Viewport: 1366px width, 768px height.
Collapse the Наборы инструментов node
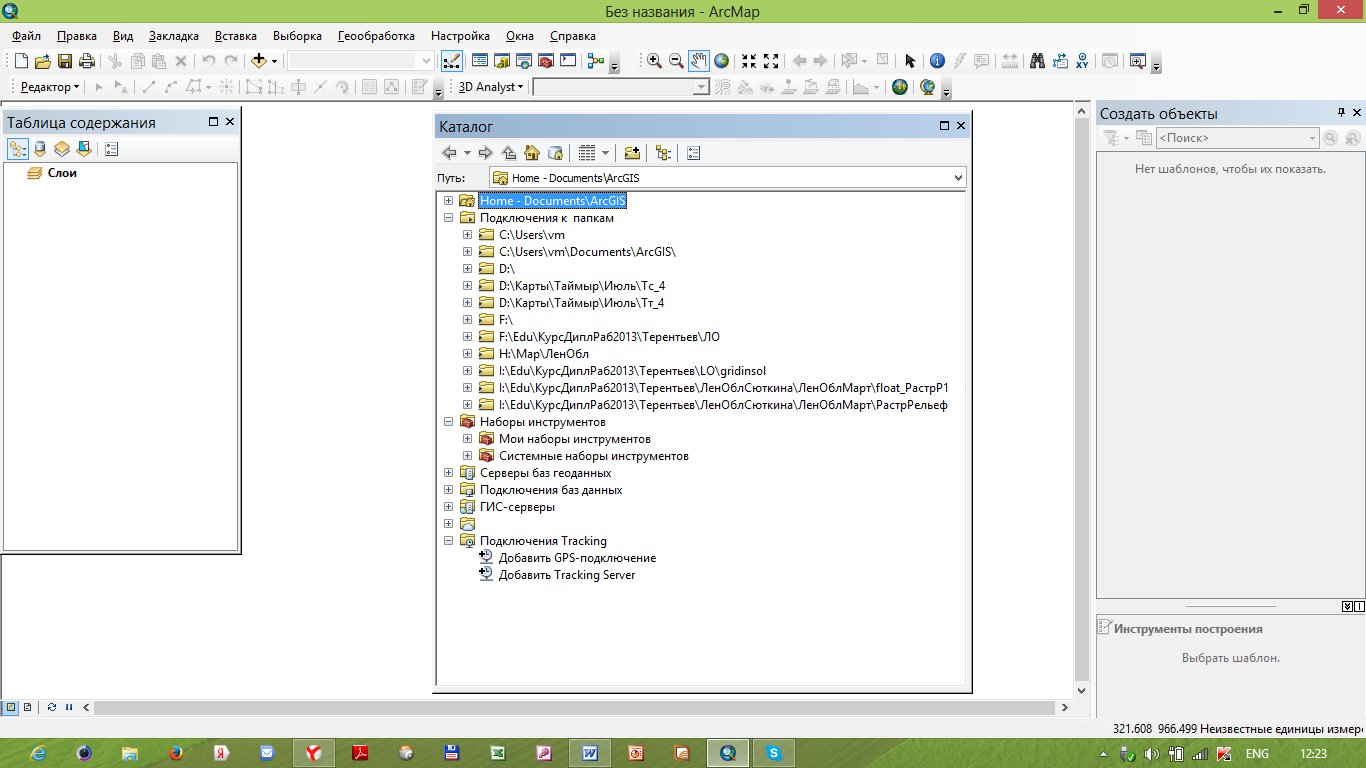449,422
